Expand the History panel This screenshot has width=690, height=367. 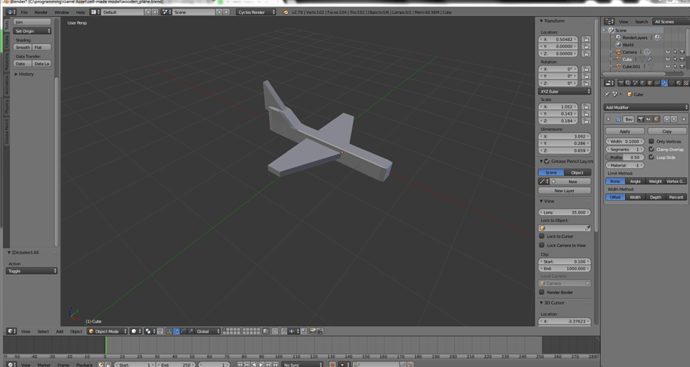24,74
